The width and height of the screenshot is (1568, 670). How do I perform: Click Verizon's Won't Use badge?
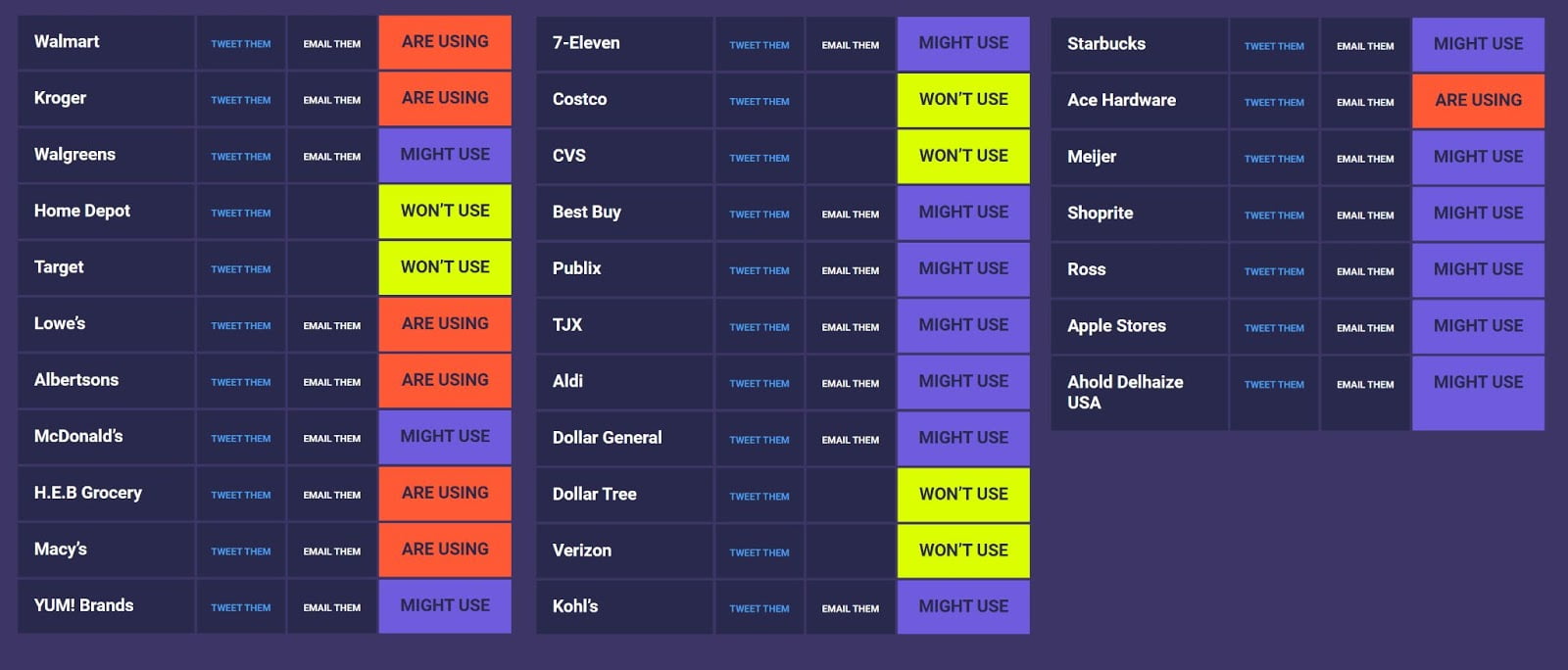coord(963,550)
